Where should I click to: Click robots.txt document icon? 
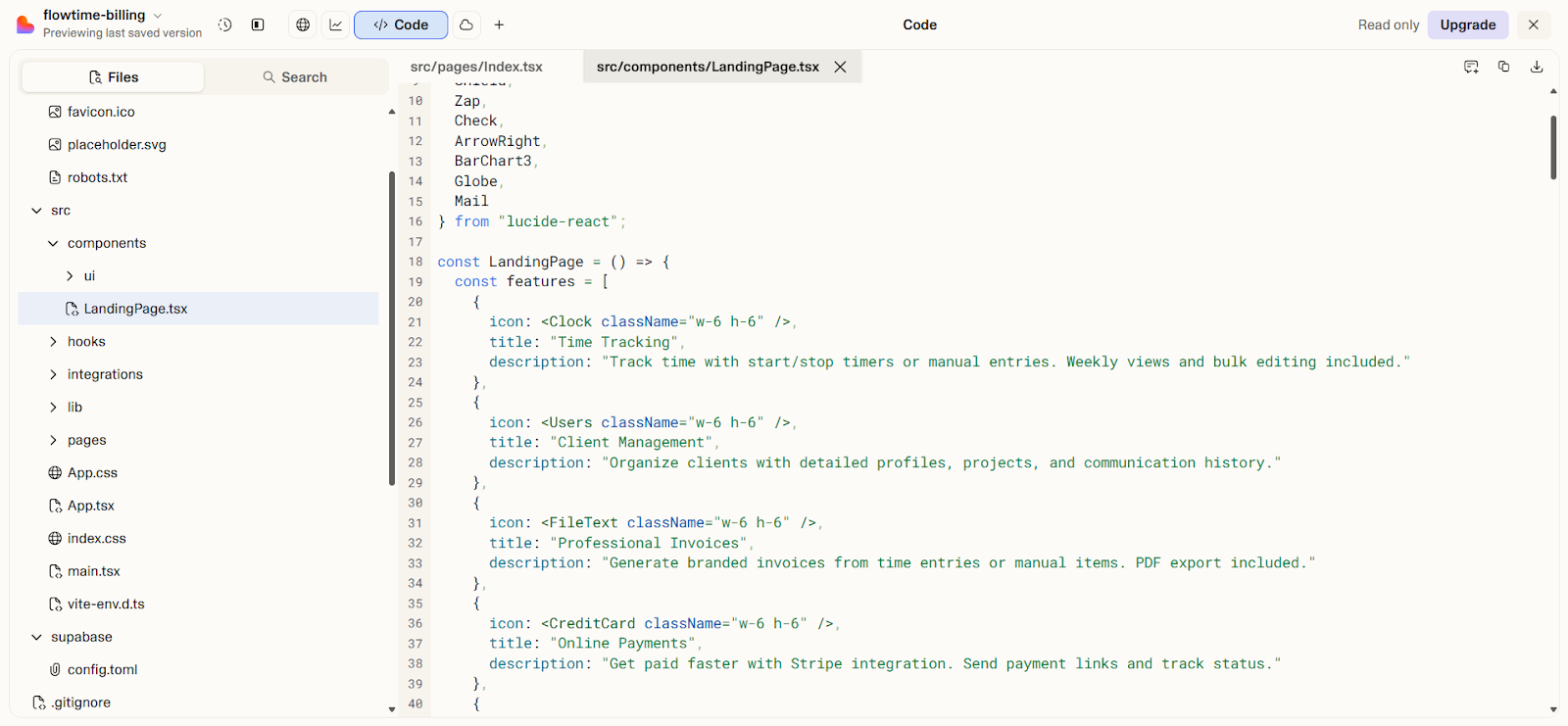click(55, 177)
